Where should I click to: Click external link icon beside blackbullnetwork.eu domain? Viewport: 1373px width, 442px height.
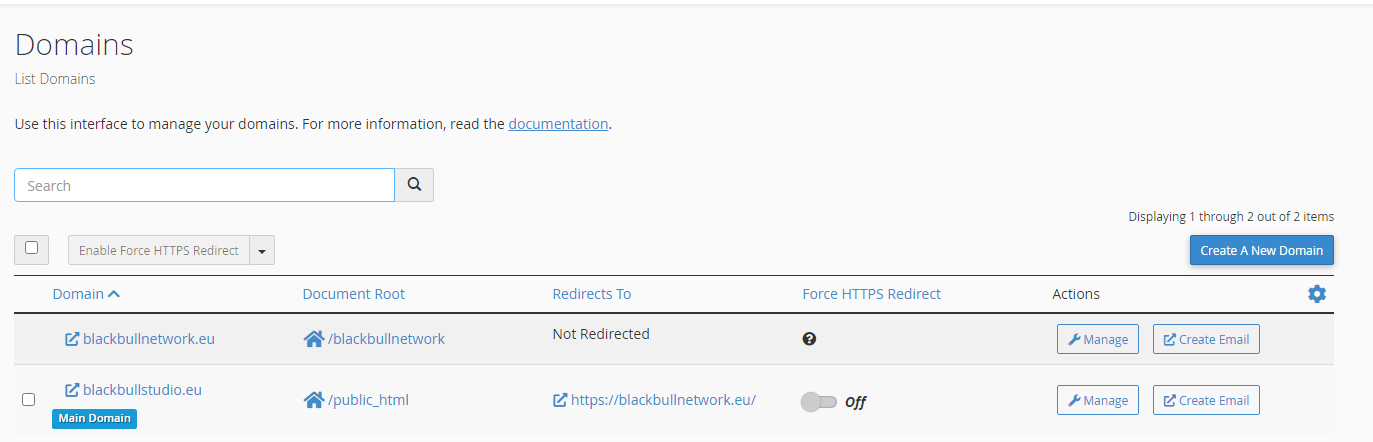tap(72, 339)
